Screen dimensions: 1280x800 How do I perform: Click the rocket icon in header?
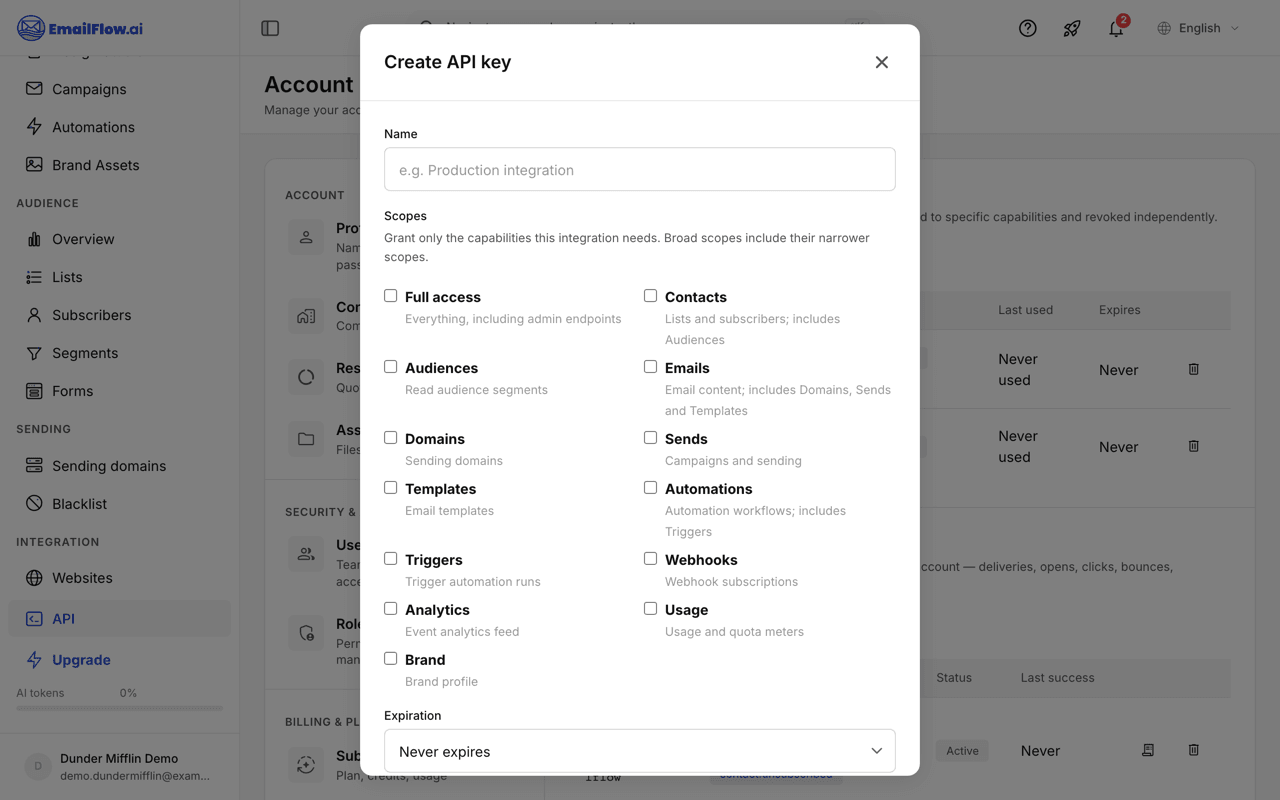tap(1071, 28)
